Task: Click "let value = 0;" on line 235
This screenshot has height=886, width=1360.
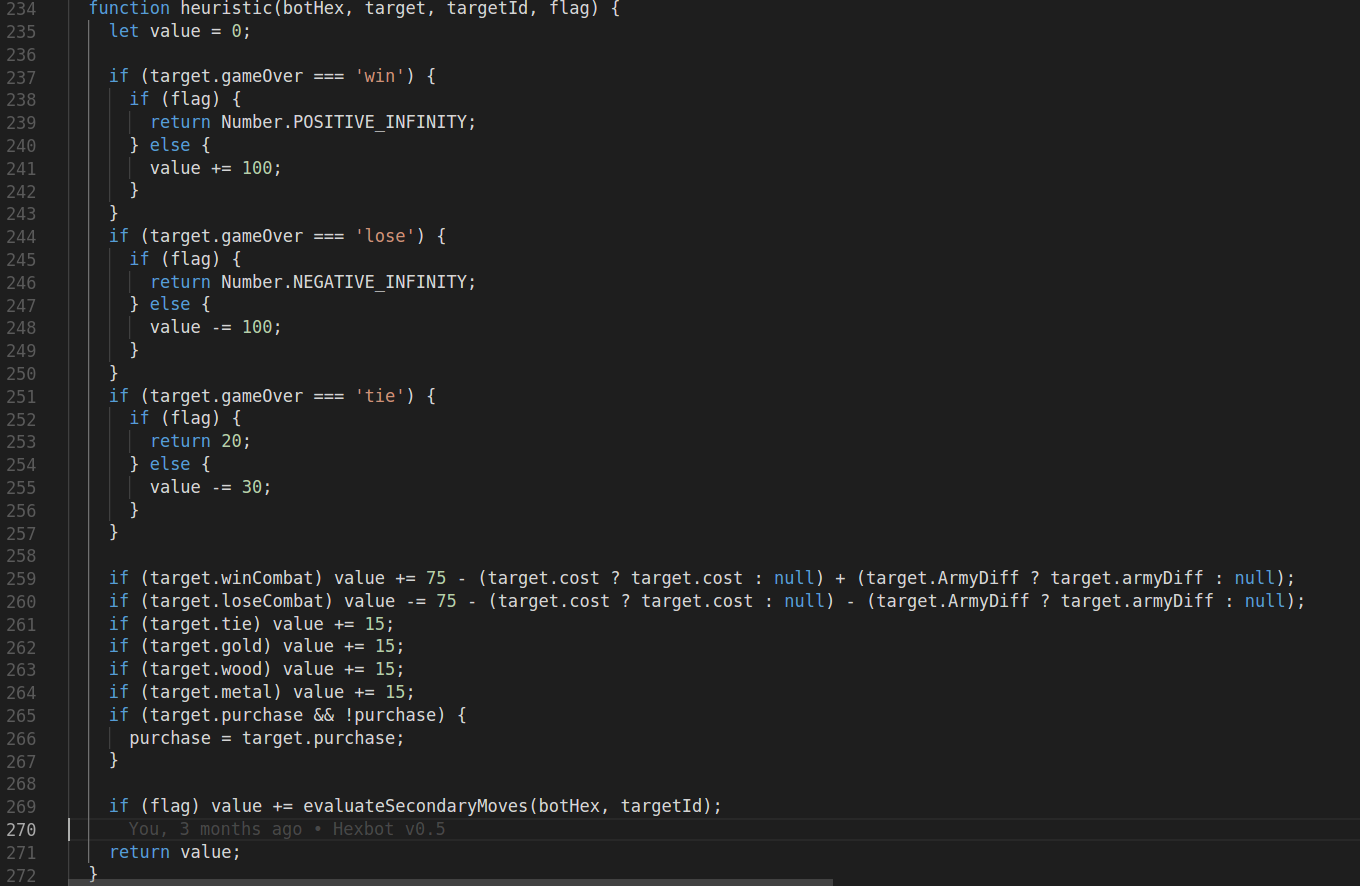Action: [180, 31]
